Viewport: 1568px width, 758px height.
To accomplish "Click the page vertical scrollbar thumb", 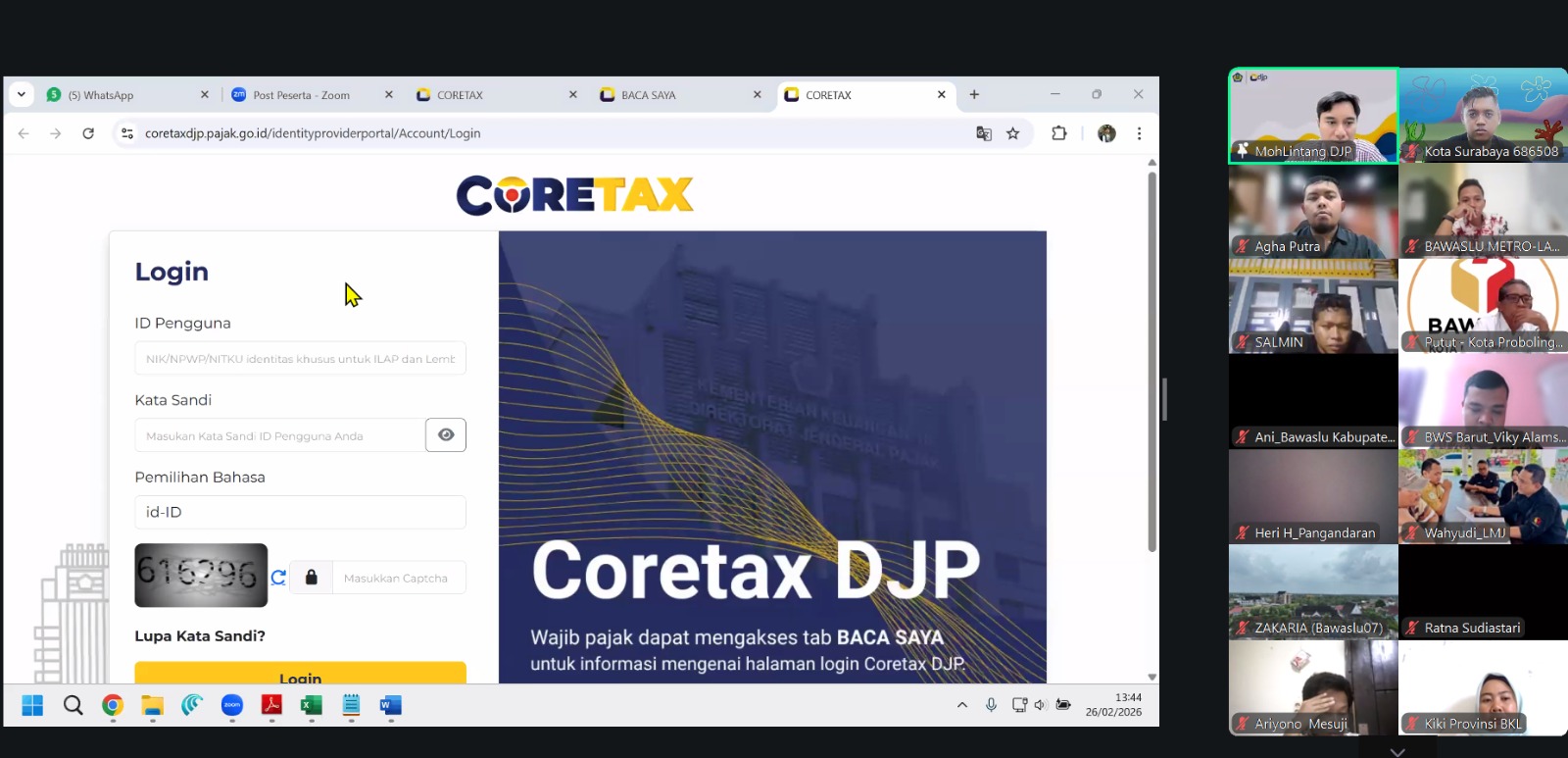I will pyautogui.click(x=1151, y=361).
